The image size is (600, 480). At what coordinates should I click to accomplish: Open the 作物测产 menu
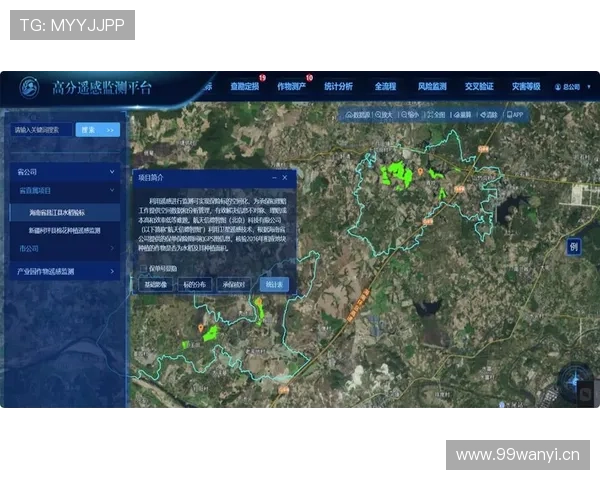292,87
